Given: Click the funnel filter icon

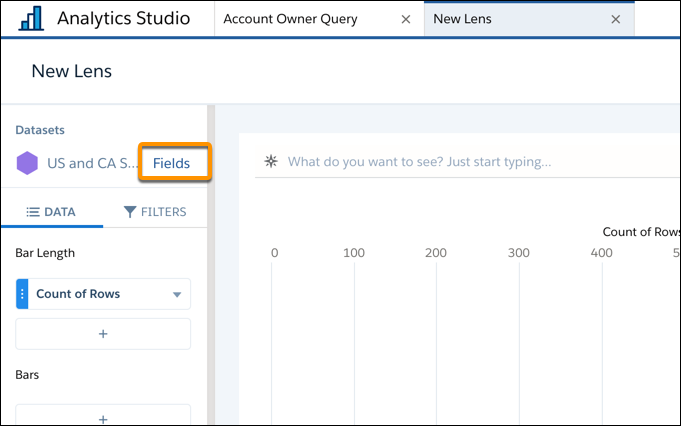Looking at the screenshot, I should tap(130, 212).
